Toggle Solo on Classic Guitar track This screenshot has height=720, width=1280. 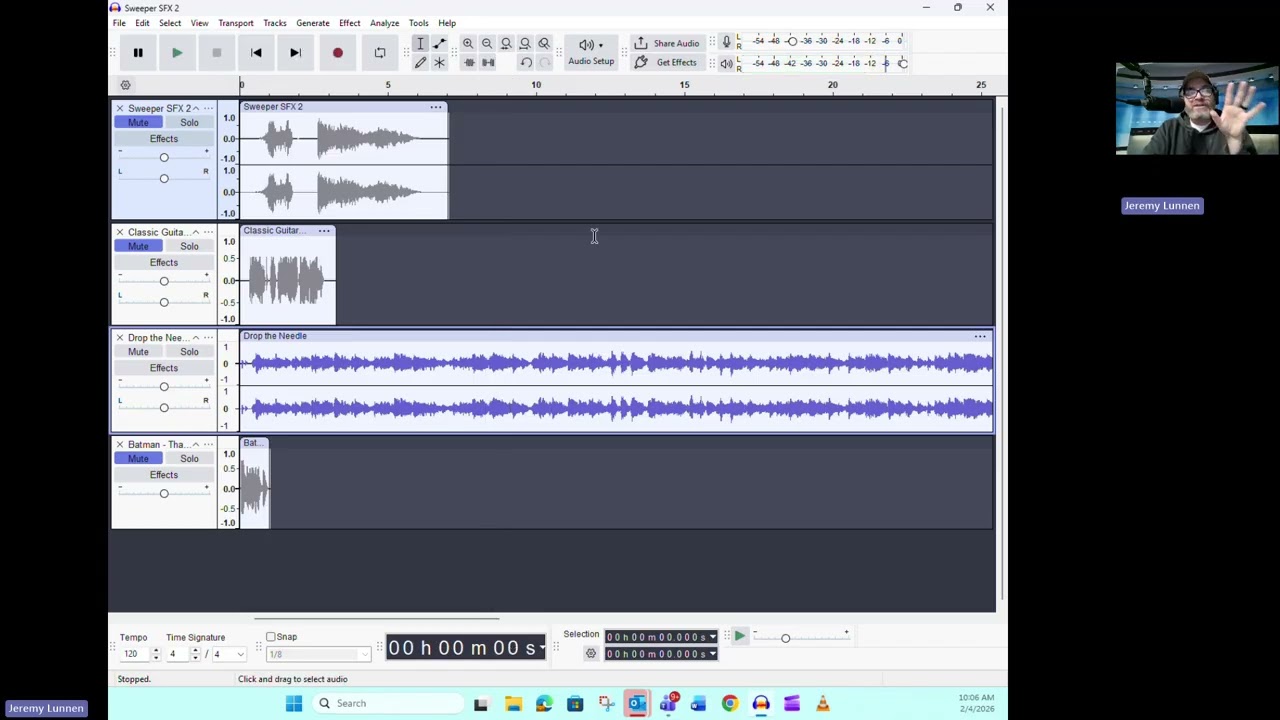[x=189, y=246]
